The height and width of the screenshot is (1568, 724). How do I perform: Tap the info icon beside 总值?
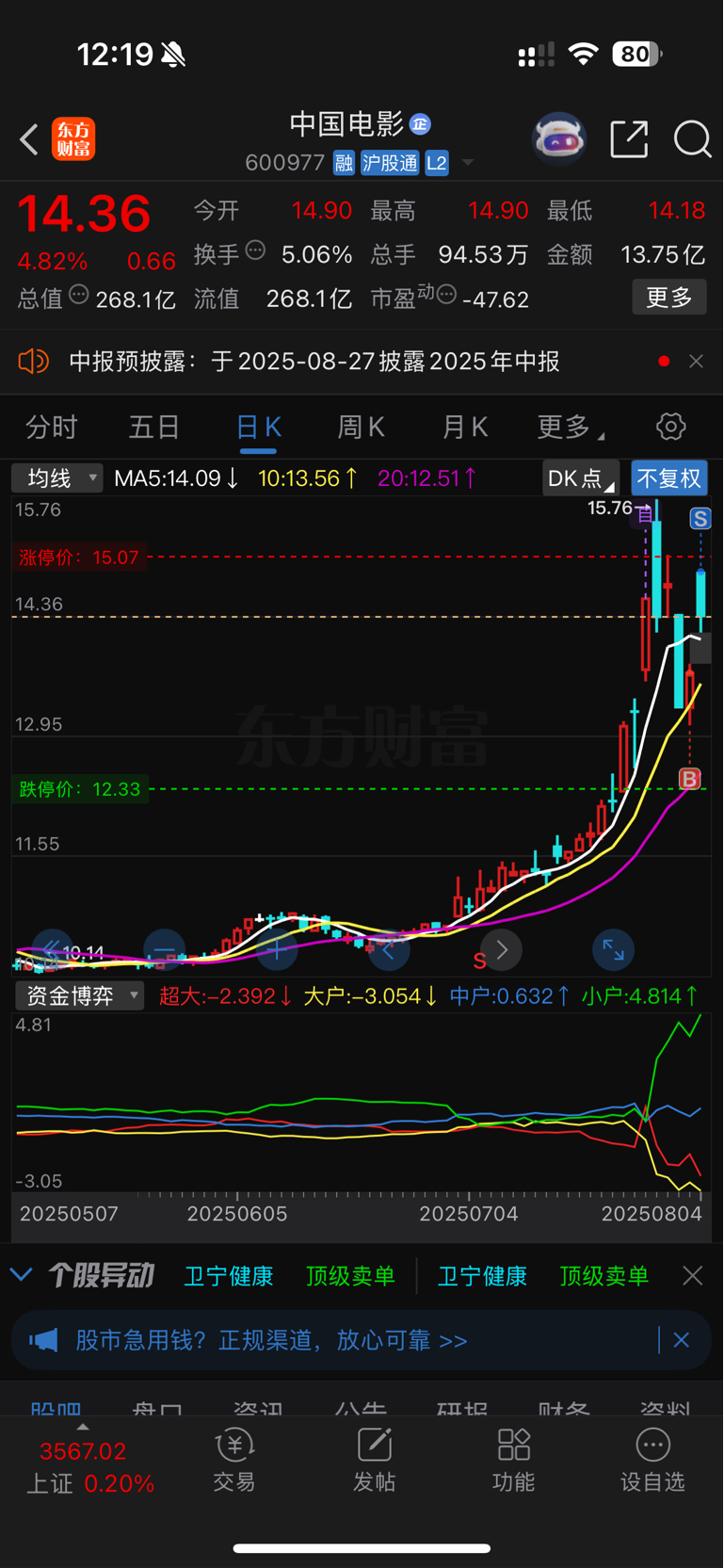[x=79, y=295]
